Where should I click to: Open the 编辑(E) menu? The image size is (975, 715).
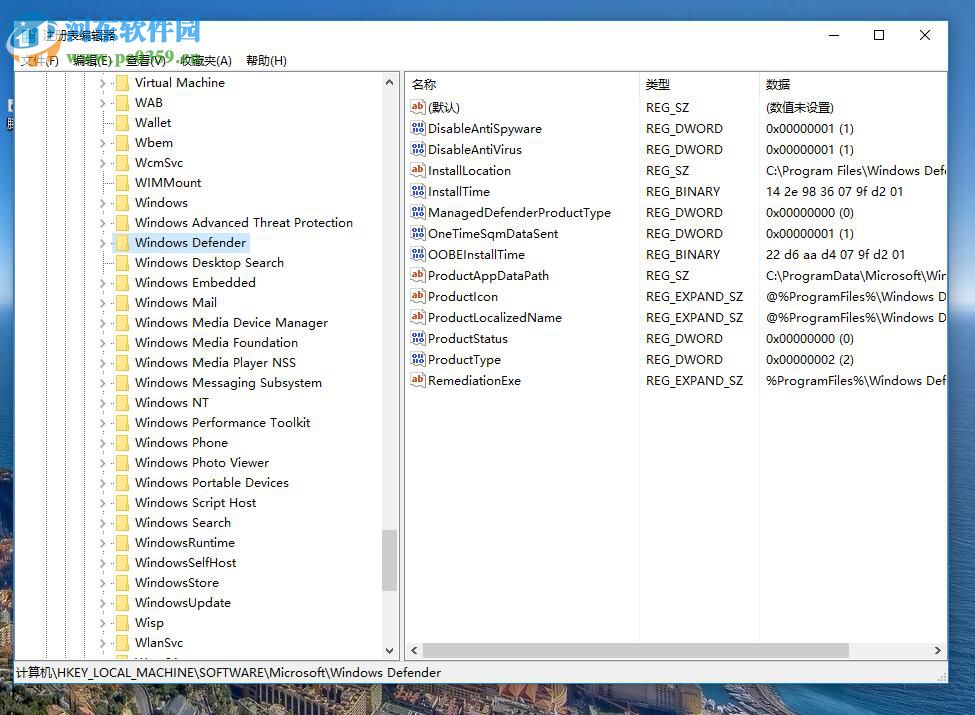coord(90,60)
